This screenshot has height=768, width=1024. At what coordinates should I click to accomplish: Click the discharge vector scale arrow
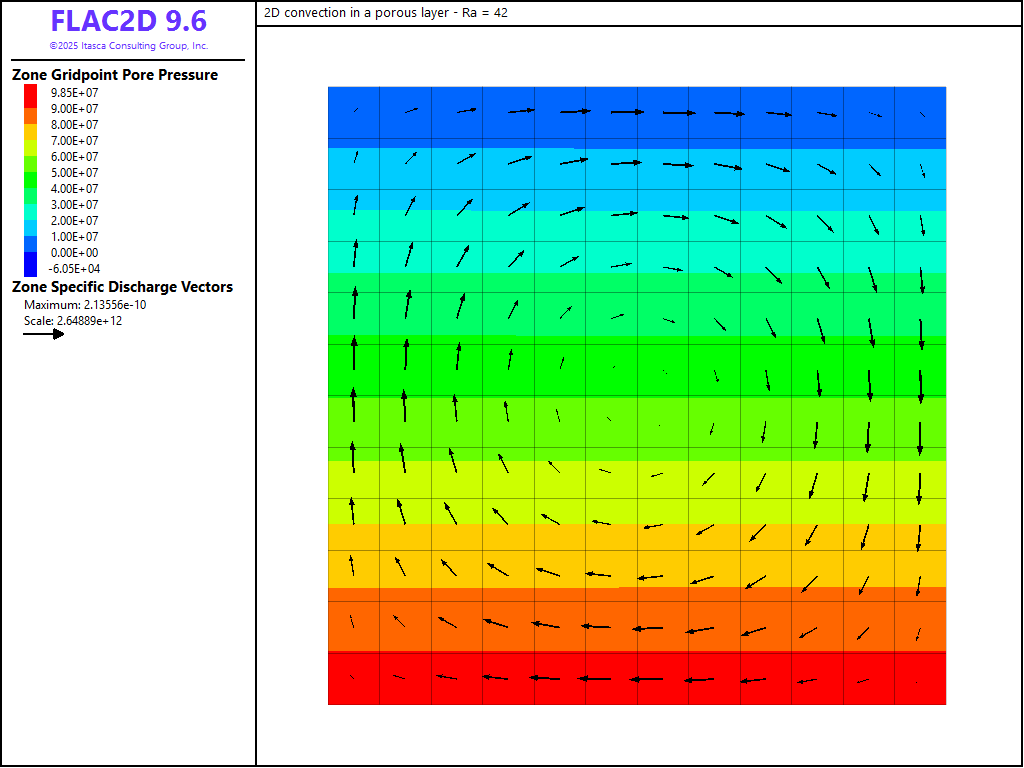[x=44, y=334]
